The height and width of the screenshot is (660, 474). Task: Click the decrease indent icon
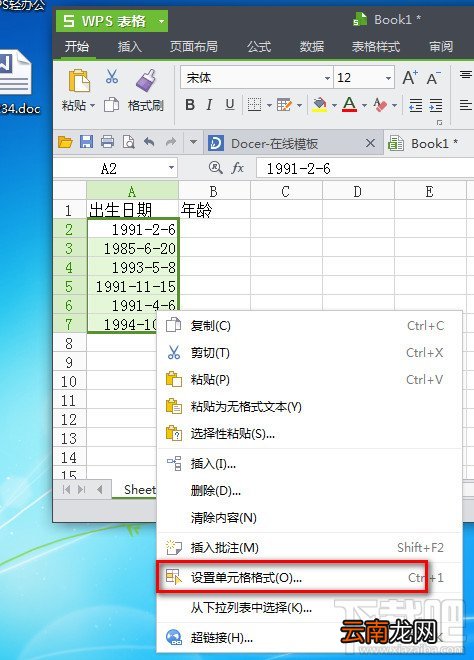(415, 105)
